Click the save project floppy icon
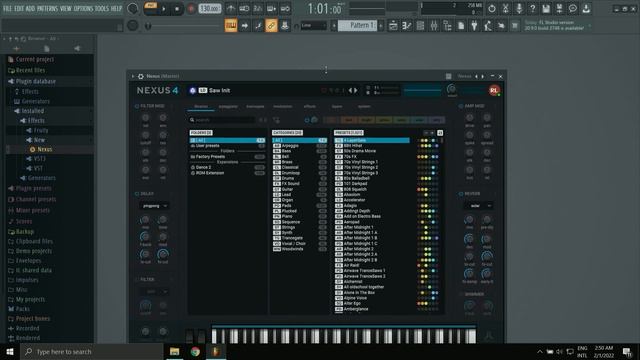This screenshot has height=360, width=640. pos(546,8)
